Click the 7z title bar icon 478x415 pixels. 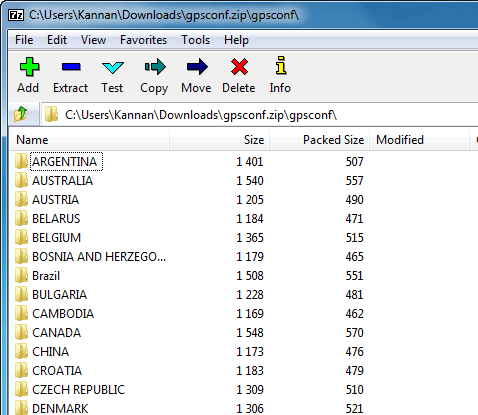16,15
